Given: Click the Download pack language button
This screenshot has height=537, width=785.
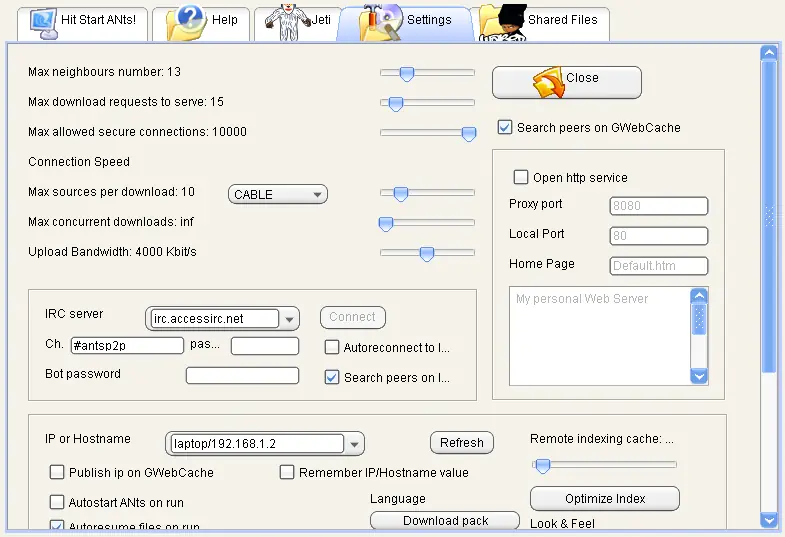Looking at the screenshot, I should click(445, 520).
